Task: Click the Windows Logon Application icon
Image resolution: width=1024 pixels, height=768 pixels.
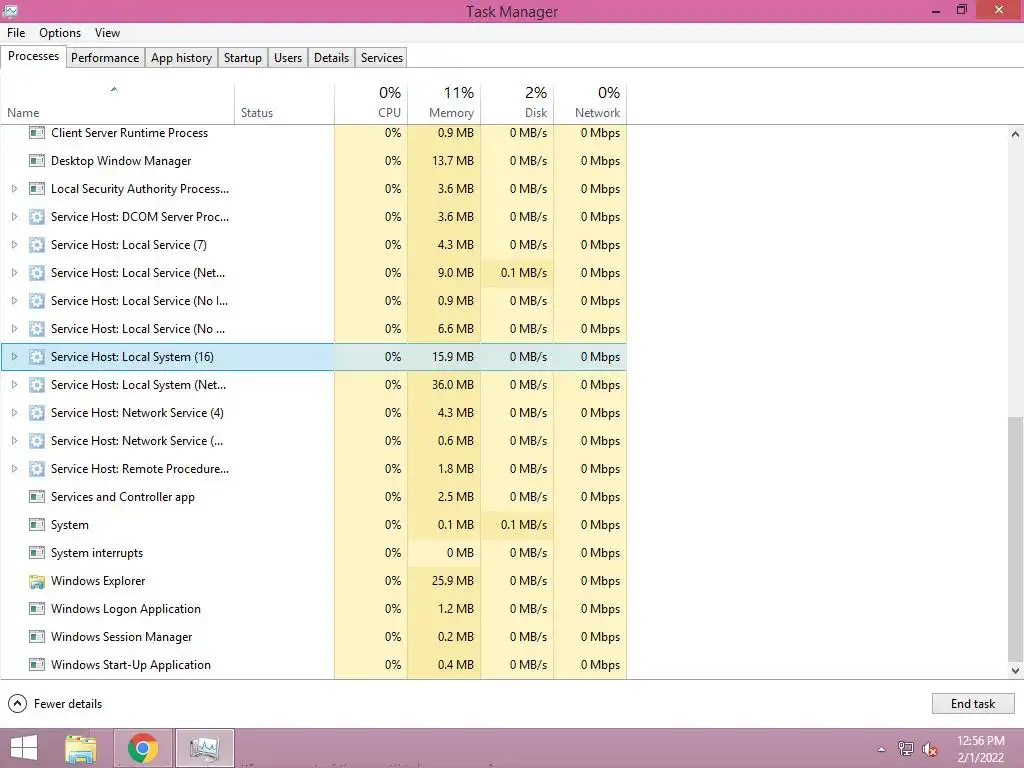Action: click(37, 609)
